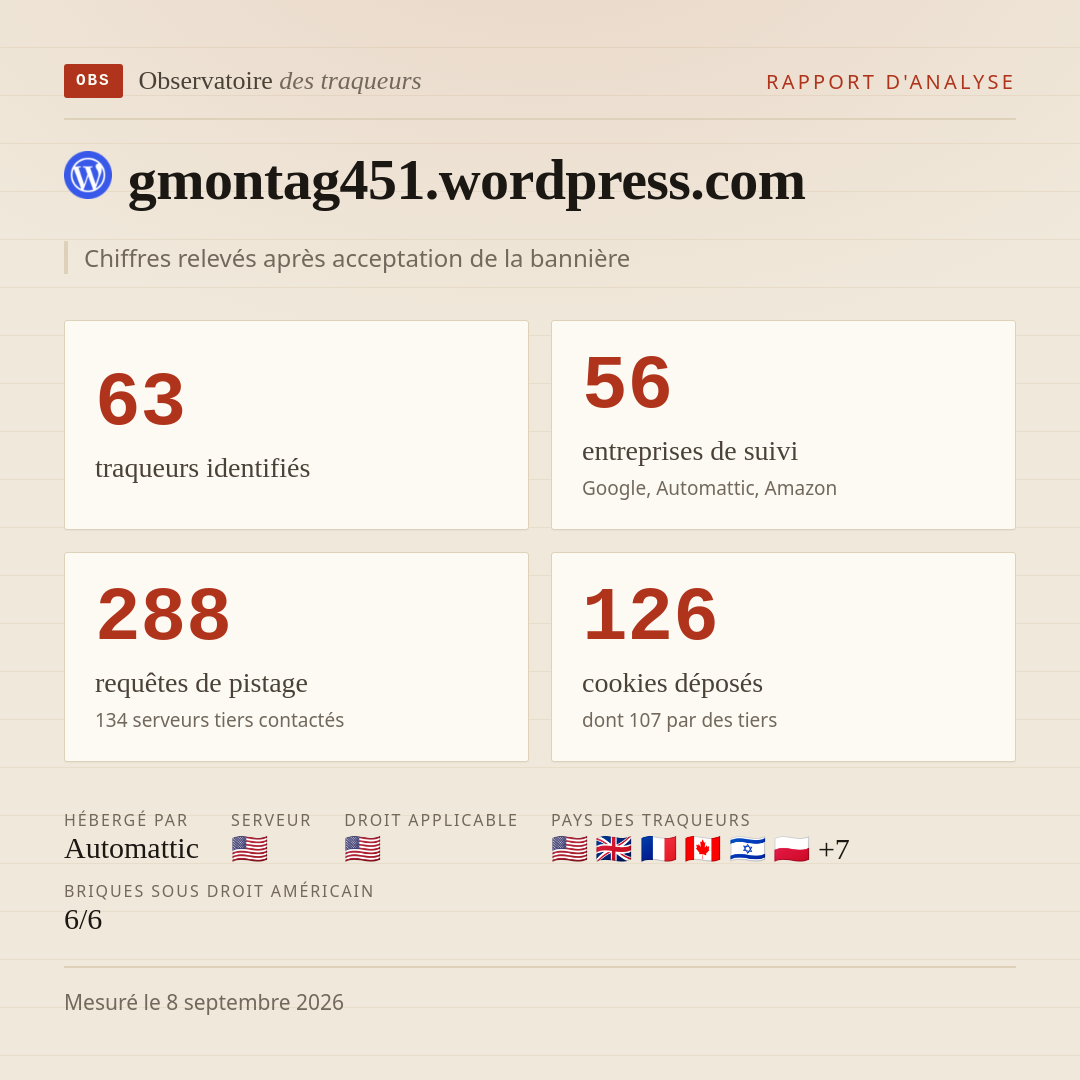Click Google, Automattic, Amazon text
This screenshot has width=1080, height=1080.
[709, 488]
